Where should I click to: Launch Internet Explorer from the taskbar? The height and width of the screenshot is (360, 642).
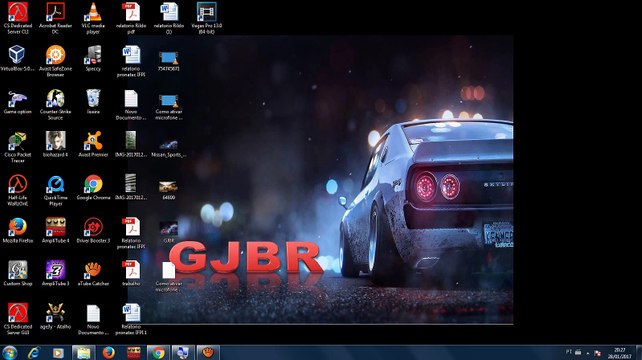click(34, 352)
